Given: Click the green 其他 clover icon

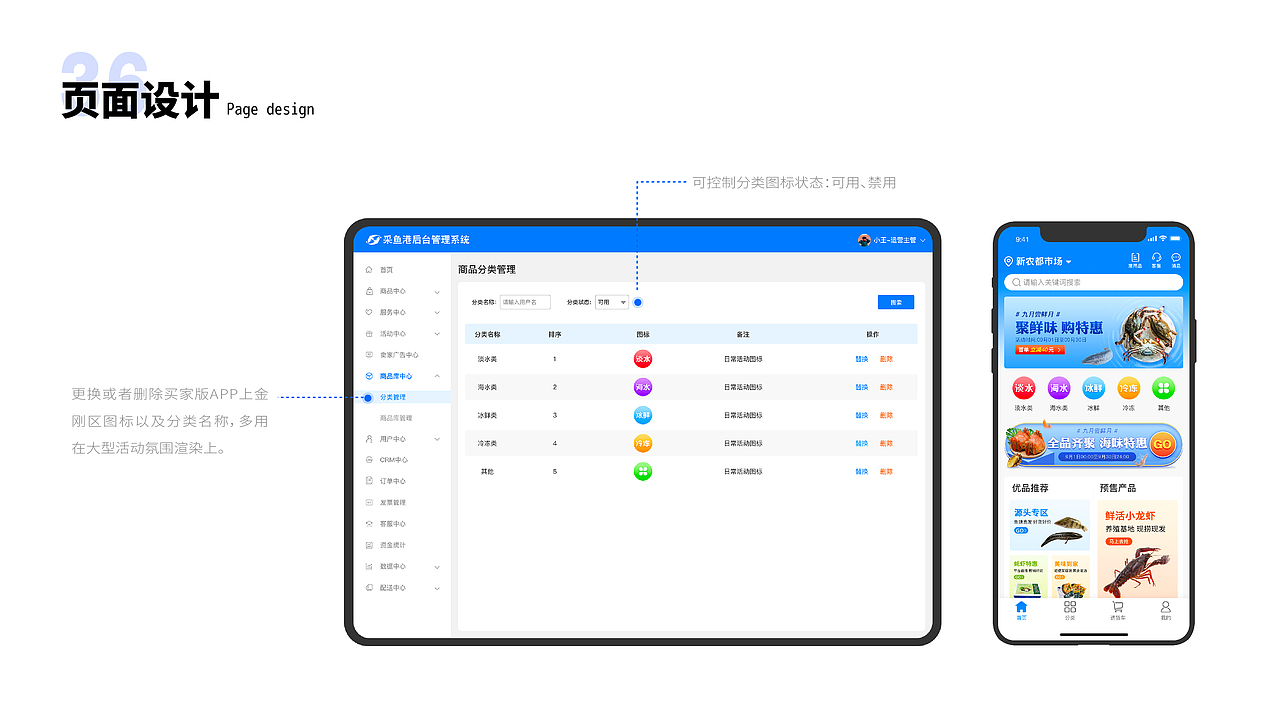Looking at the screenshot, I should (x=643, y=471).
